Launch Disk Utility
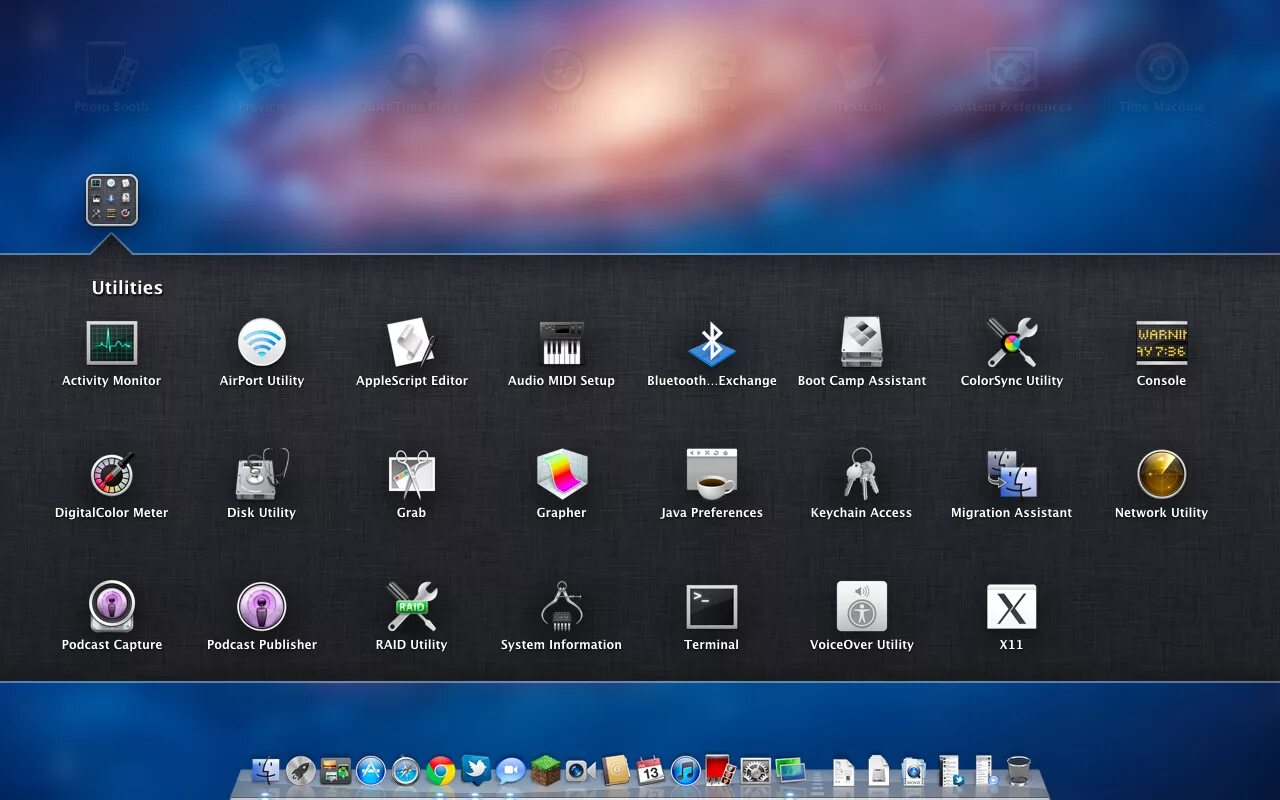The image size is (1280, 800). [x=261, y=475]
